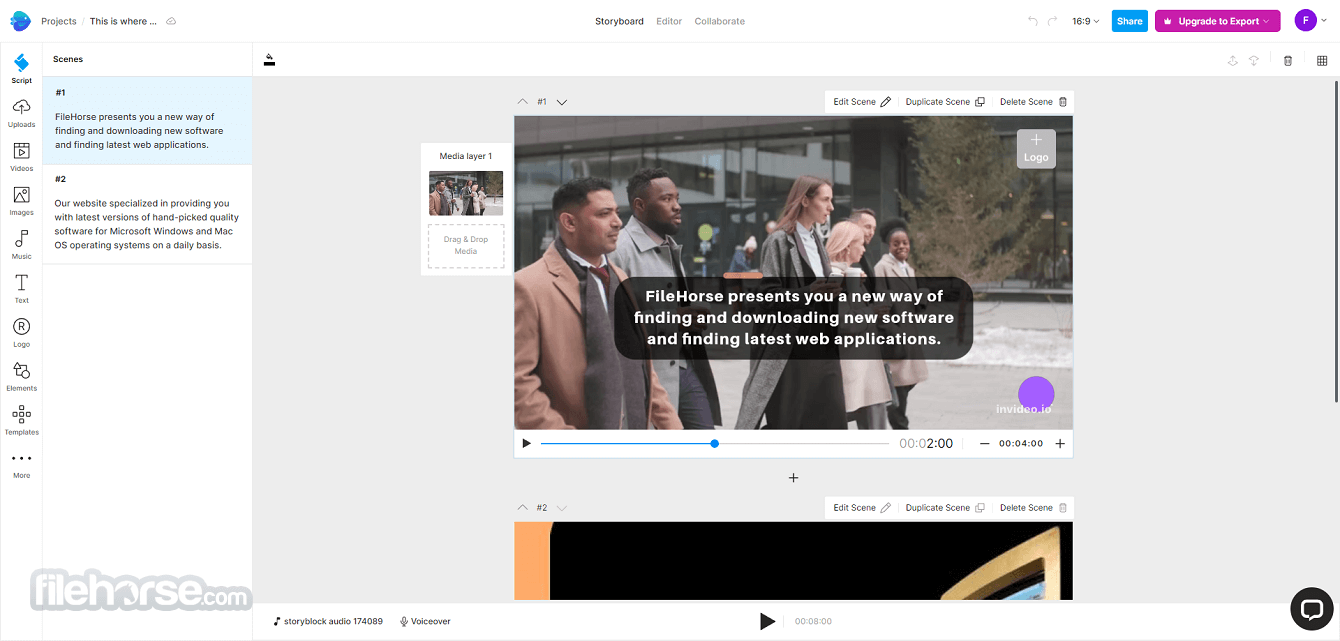Move scene #2 up with chevron
Viewport: 1340px width, 641px height.
(x=522, y=508)
